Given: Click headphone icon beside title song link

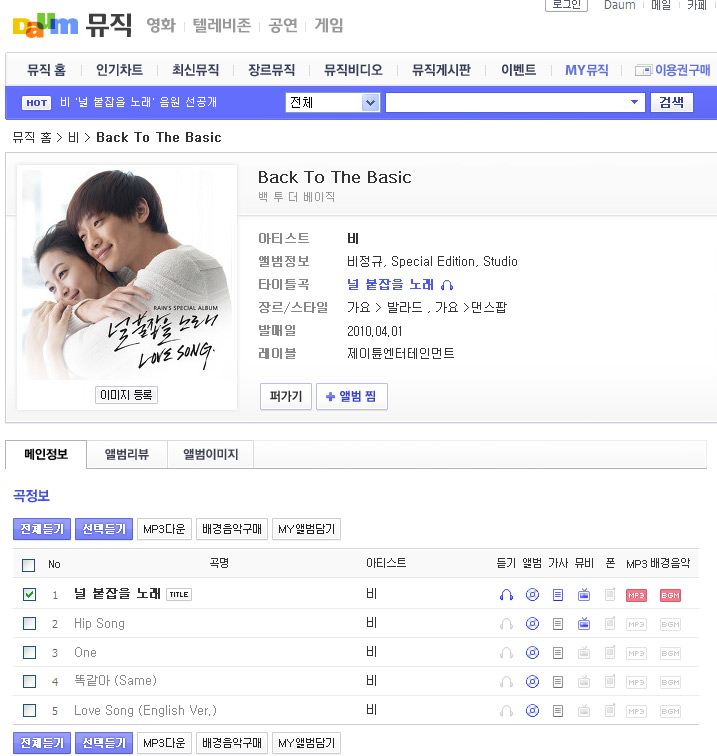Looking at the screenshot, I should tap(447, 285).
